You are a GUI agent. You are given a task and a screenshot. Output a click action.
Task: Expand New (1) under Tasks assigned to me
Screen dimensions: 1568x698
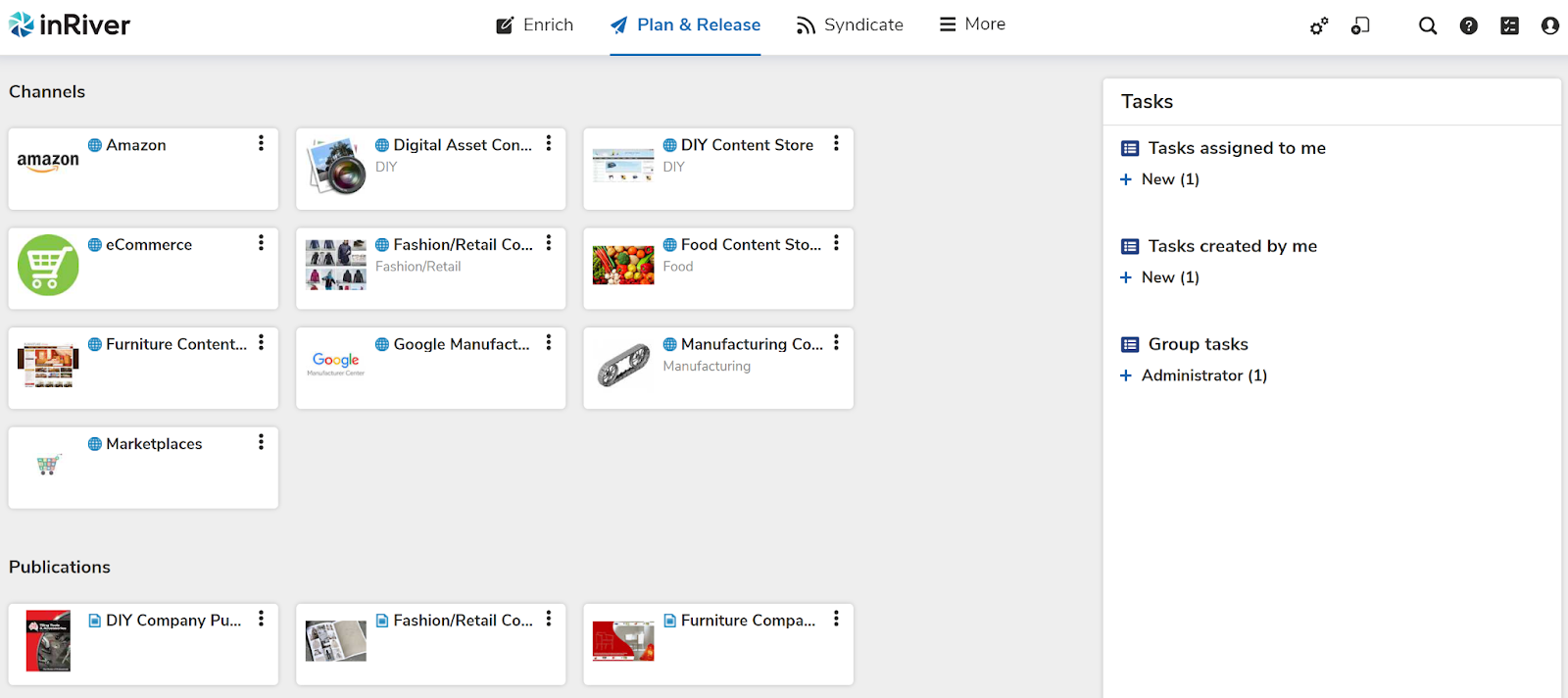[1160, 179]
